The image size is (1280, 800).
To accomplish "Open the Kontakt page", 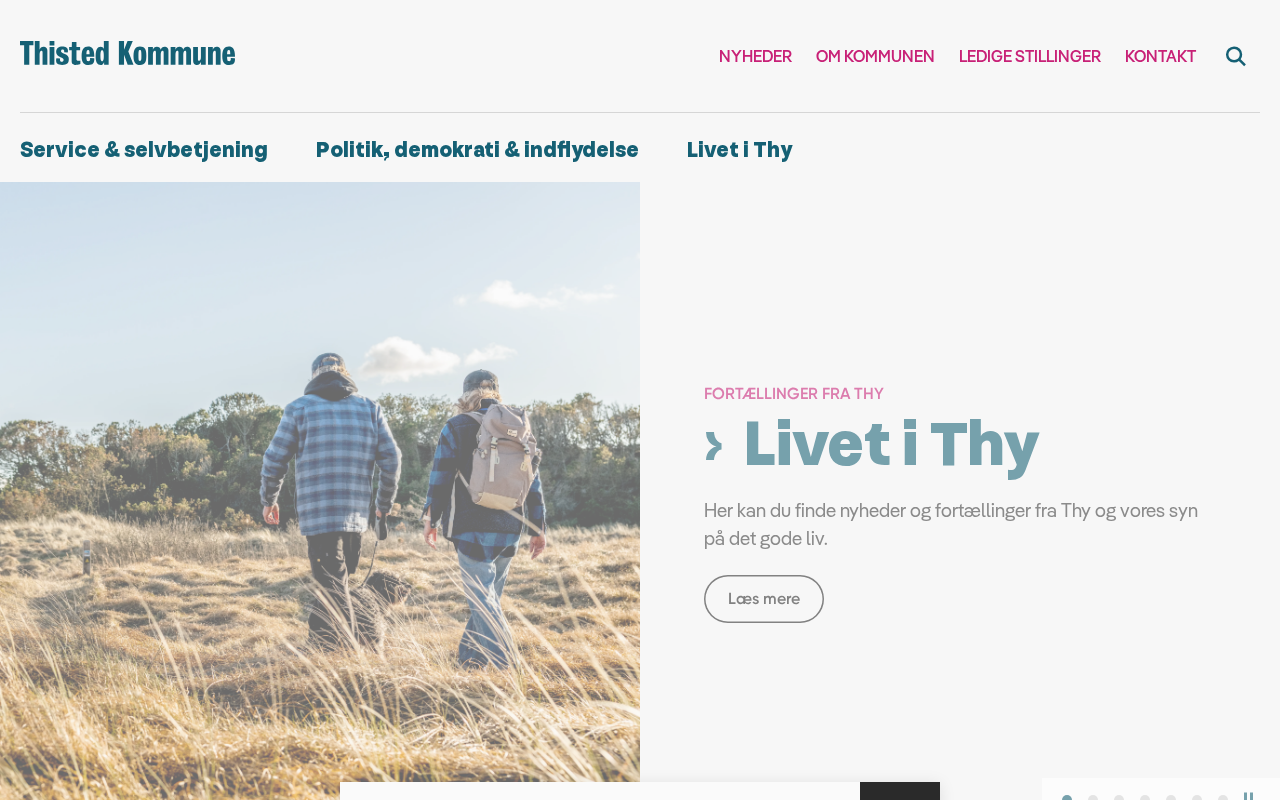I will coord(1160,56).
